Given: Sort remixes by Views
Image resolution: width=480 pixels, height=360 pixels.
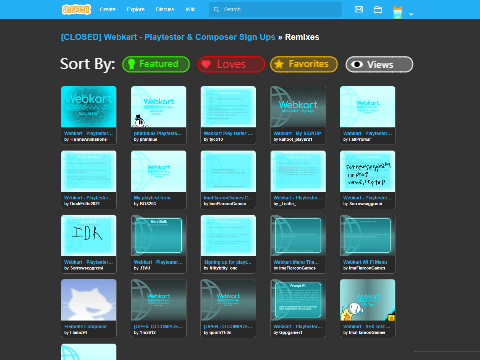Looking at the screenshot, I should (x=379, y=64).
